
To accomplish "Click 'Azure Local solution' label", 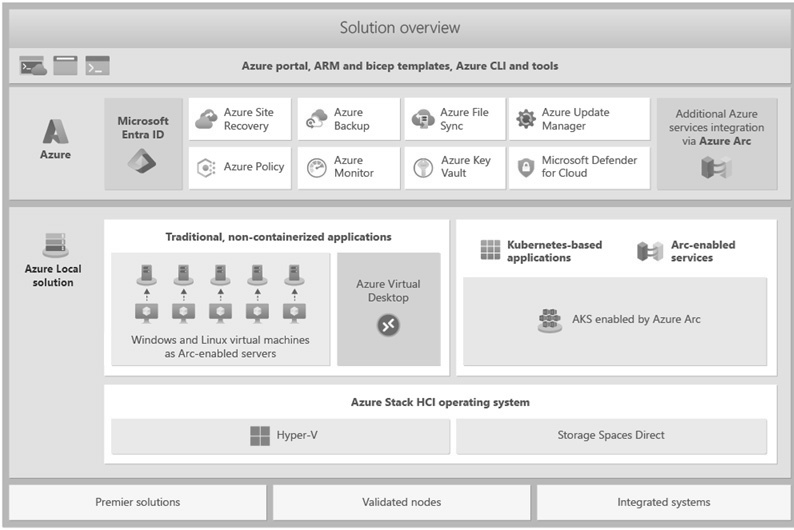I will (x=53, y=275).
